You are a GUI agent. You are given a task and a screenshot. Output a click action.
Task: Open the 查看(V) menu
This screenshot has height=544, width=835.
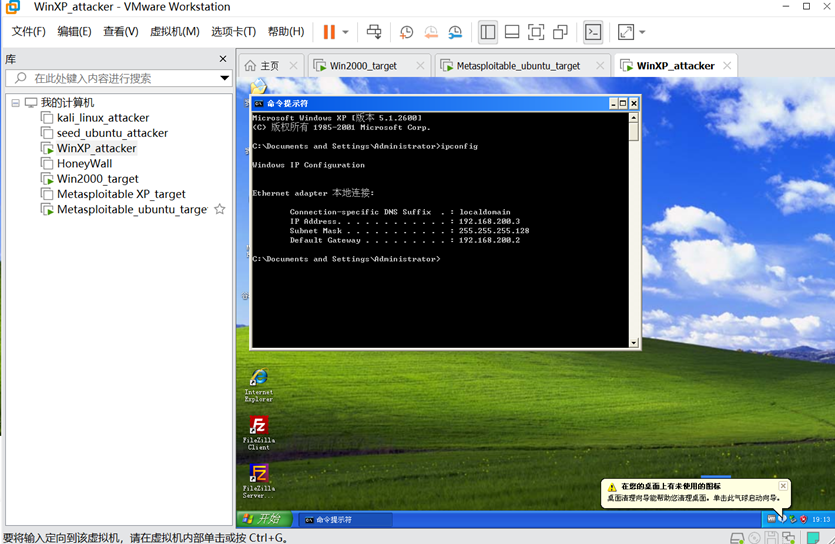tap(120, 32)
